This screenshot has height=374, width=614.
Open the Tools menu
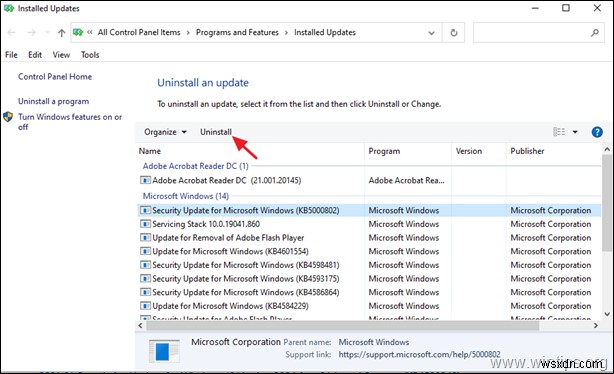tap(90, 55)
